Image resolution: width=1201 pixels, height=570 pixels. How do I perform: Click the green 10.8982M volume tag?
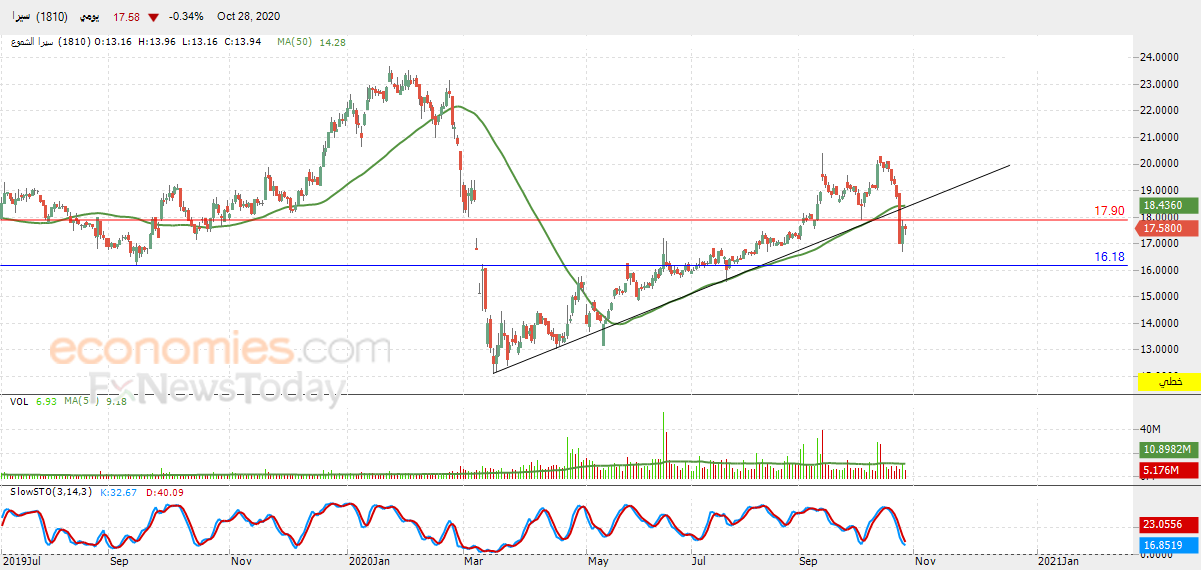point(1169,451)
